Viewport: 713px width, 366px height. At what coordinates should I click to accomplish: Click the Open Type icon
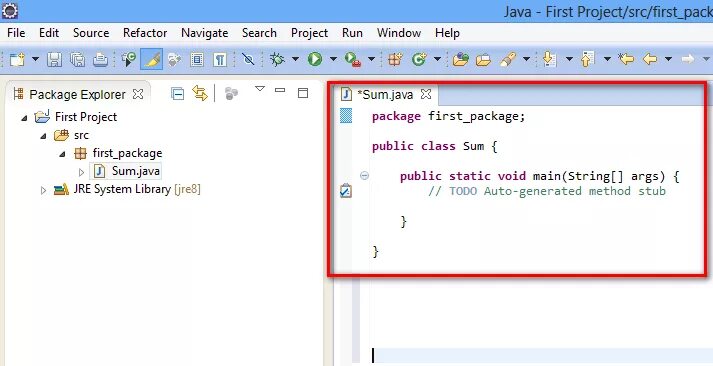pyautogui.click(x=461, y=60)
